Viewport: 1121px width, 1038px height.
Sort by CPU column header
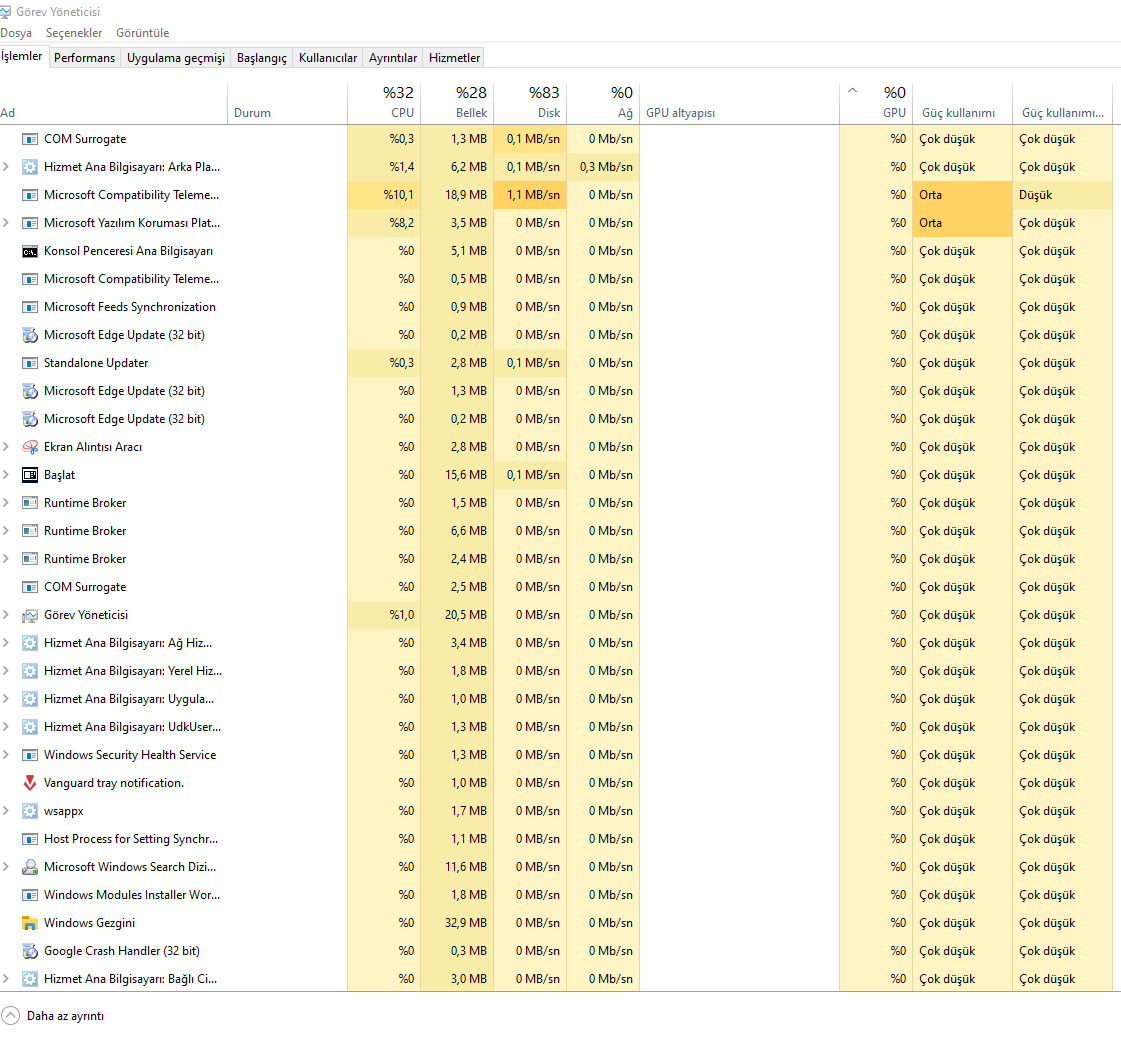[x=384, y=104]
